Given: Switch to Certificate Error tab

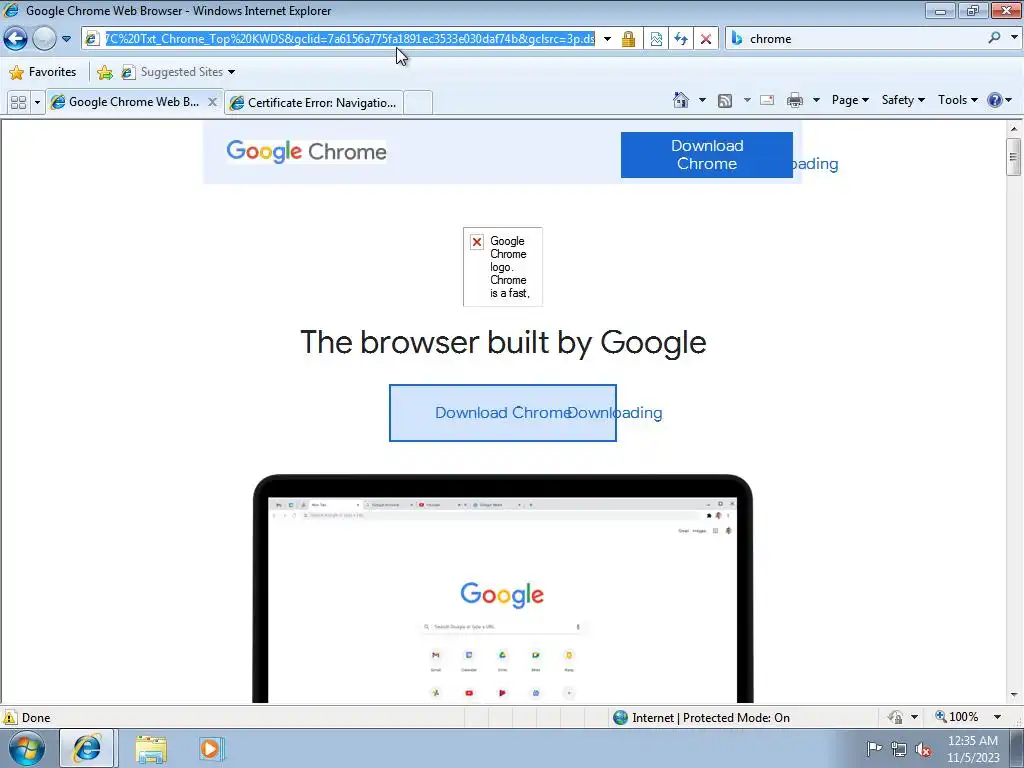Looking at the screenshot, I should click(313, 103).
